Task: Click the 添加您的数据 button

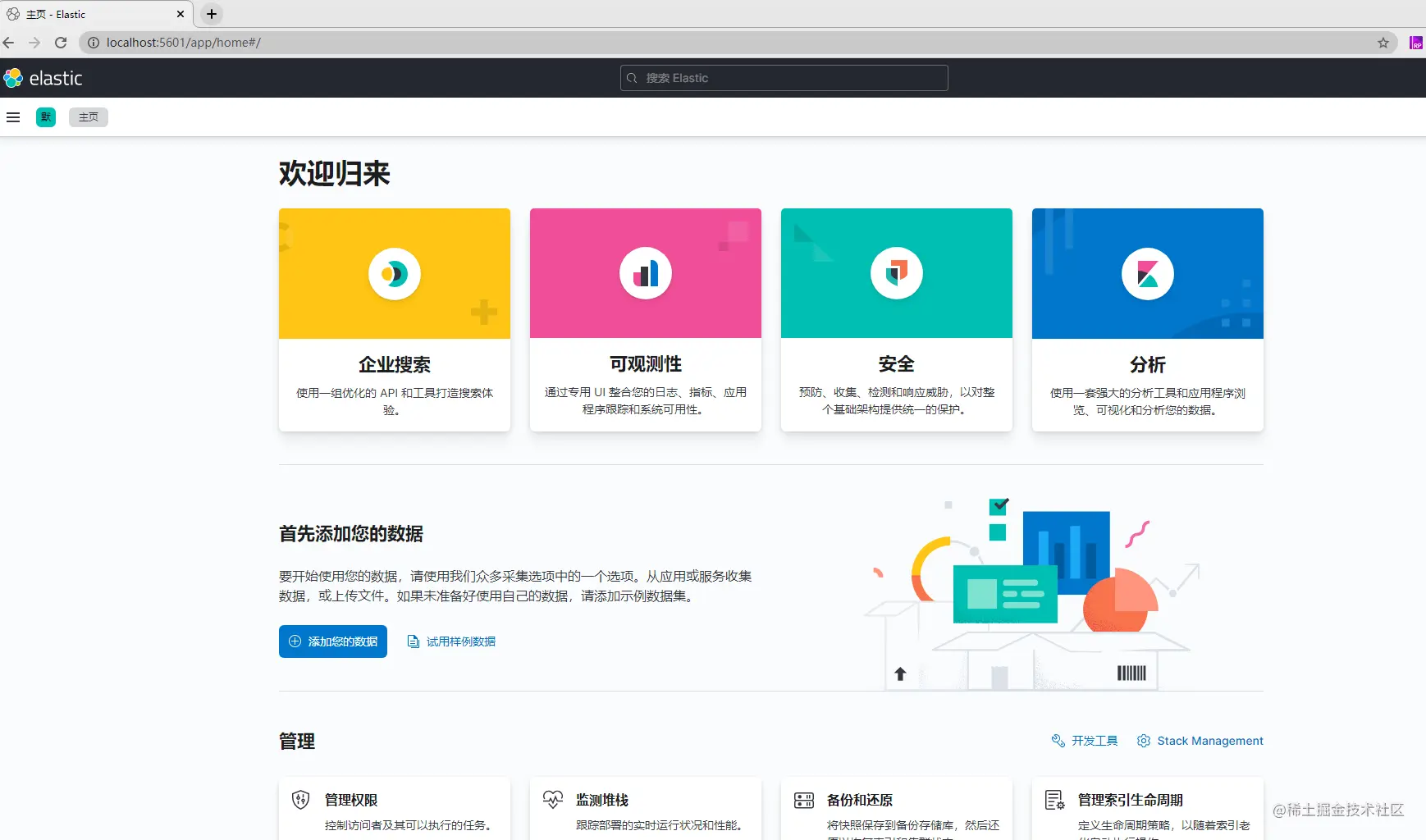Action: pyautogui.click(x=333, y=641)
